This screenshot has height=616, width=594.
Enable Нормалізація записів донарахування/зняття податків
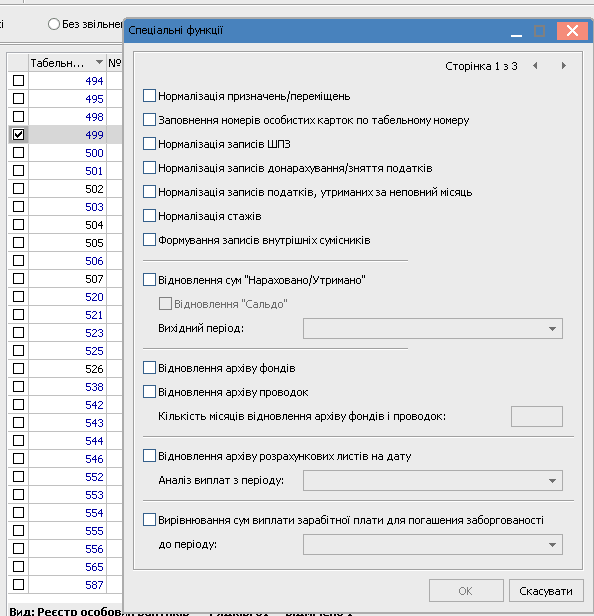click(x=149, y=167)
